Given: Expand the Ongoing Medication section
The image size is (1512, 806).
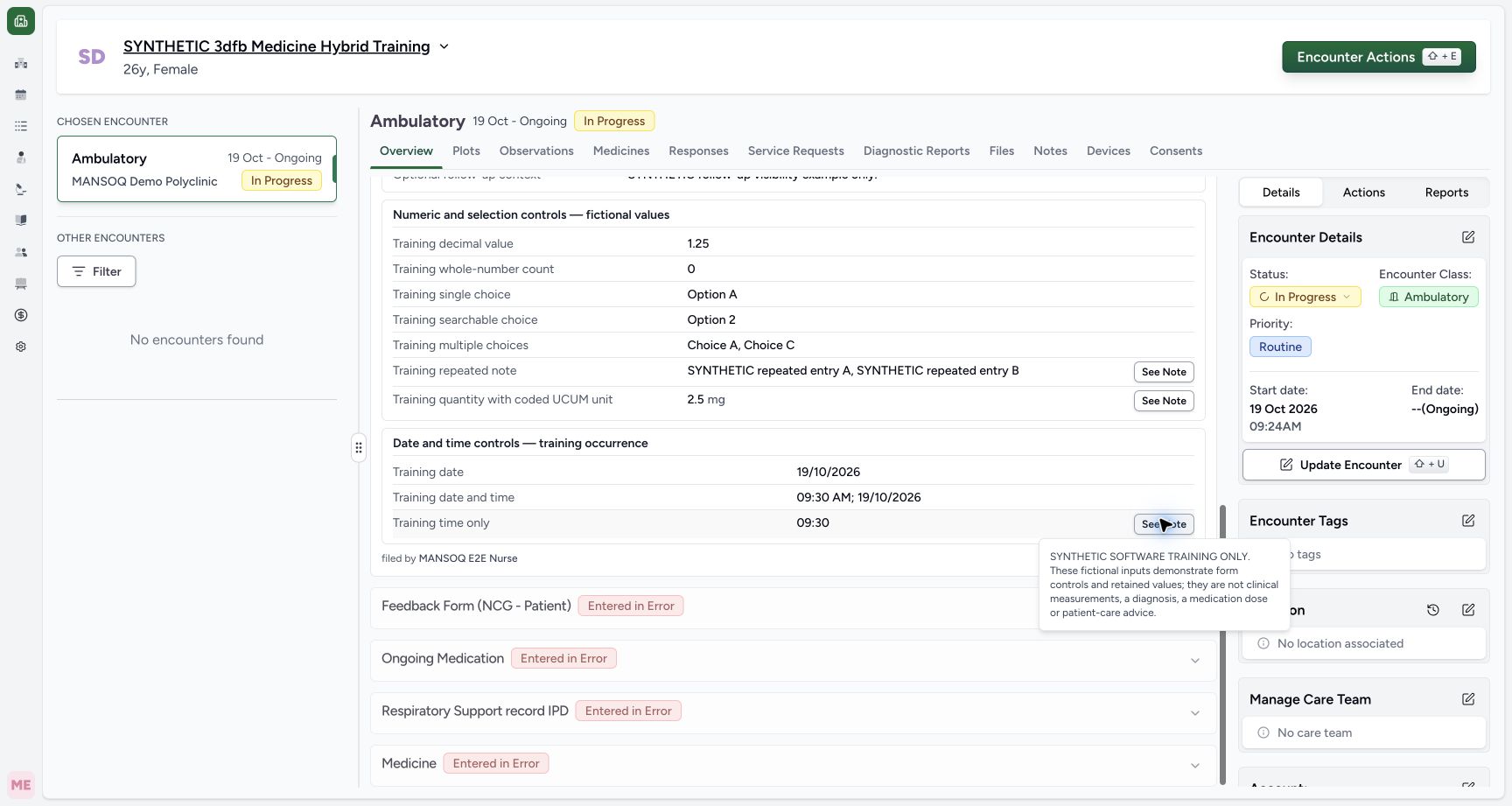Looking at the screenshot, I should (x=1195, y=661).
